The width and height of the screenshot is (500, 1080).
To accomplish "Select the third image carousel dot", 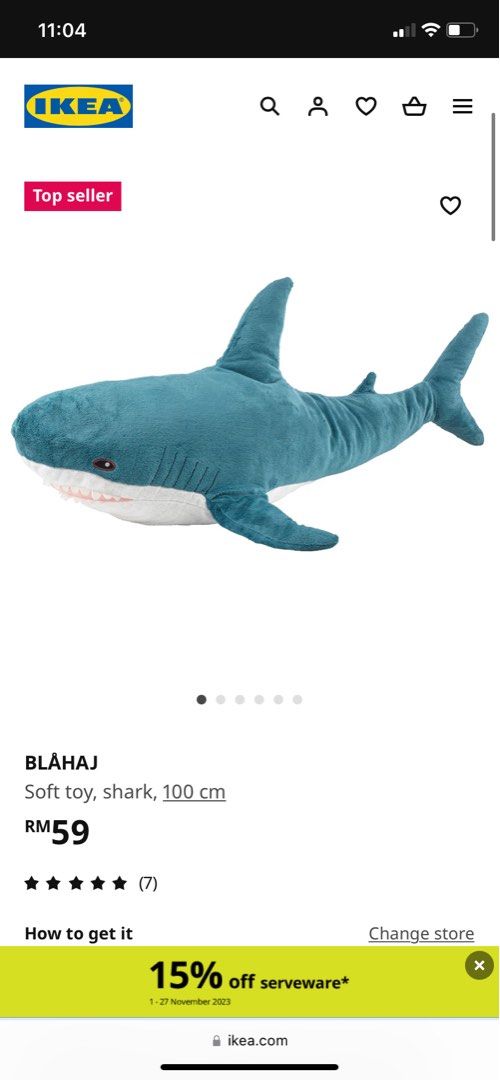I will coord(240,699).
